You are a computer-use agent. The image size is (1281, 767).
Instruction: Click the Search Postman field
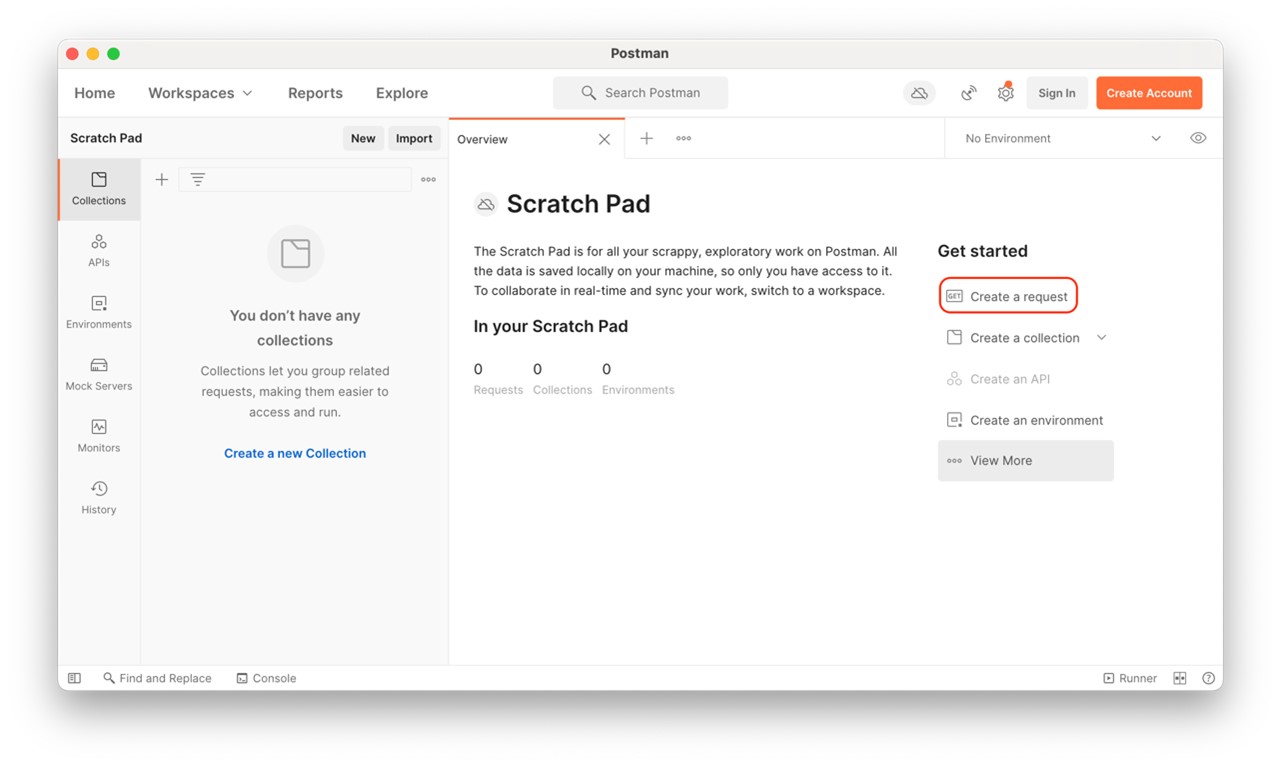click(x=640, y=93)
